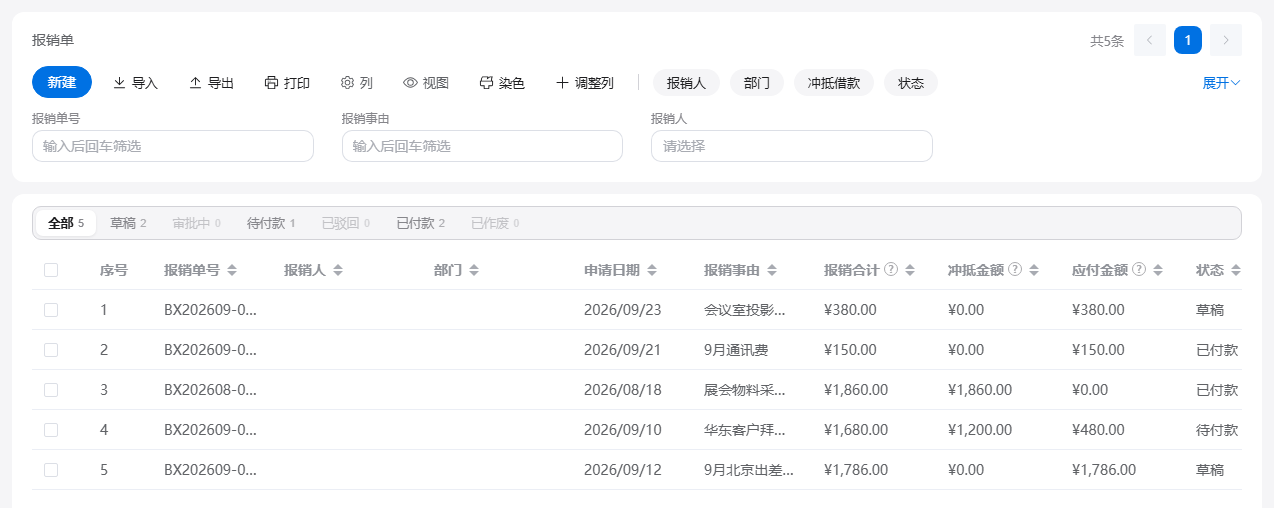
Task: Click the 导出 export icon button
Action: [x=211, y=83]
